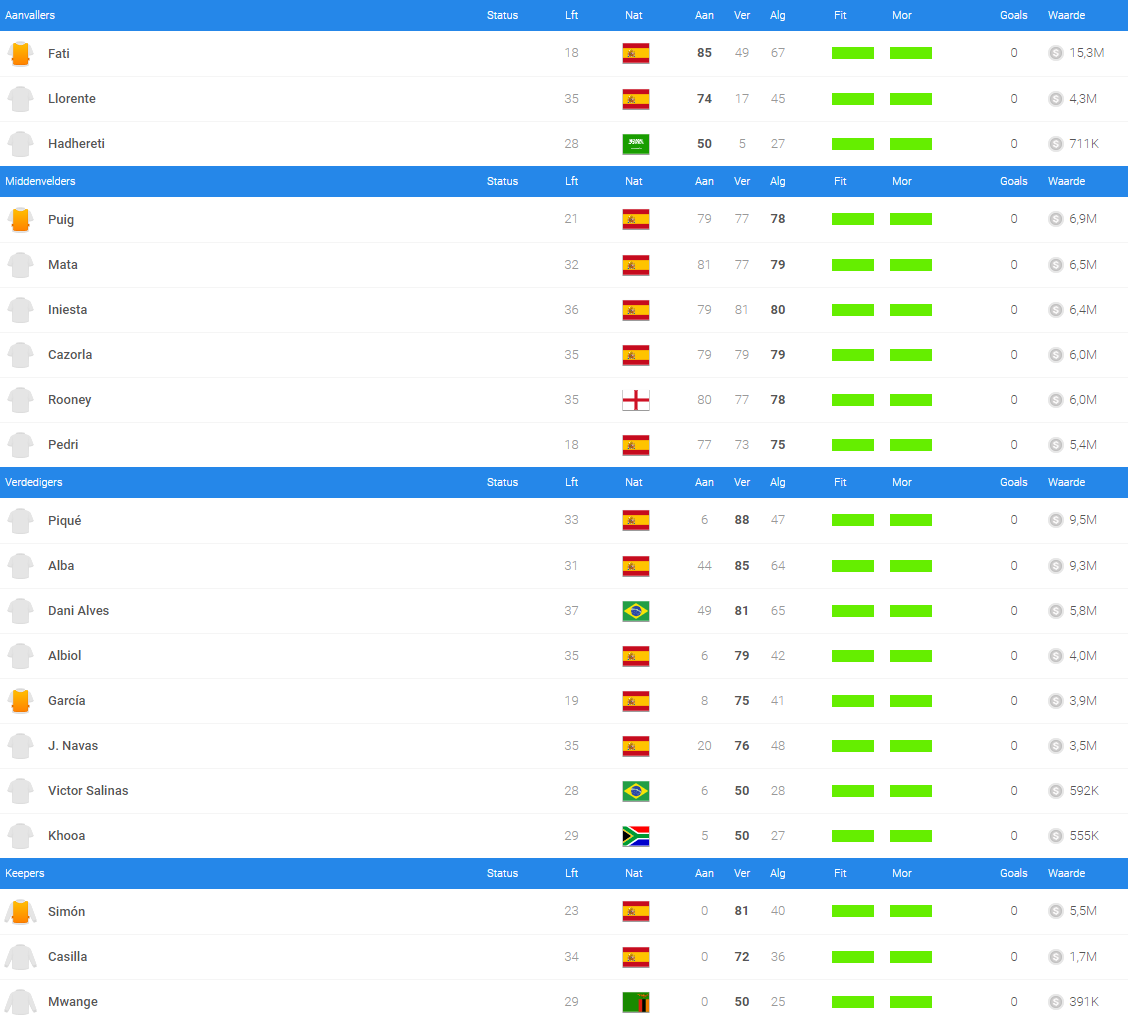
Task: Sort attackers by the Fit column header
Action: point(840,15)
